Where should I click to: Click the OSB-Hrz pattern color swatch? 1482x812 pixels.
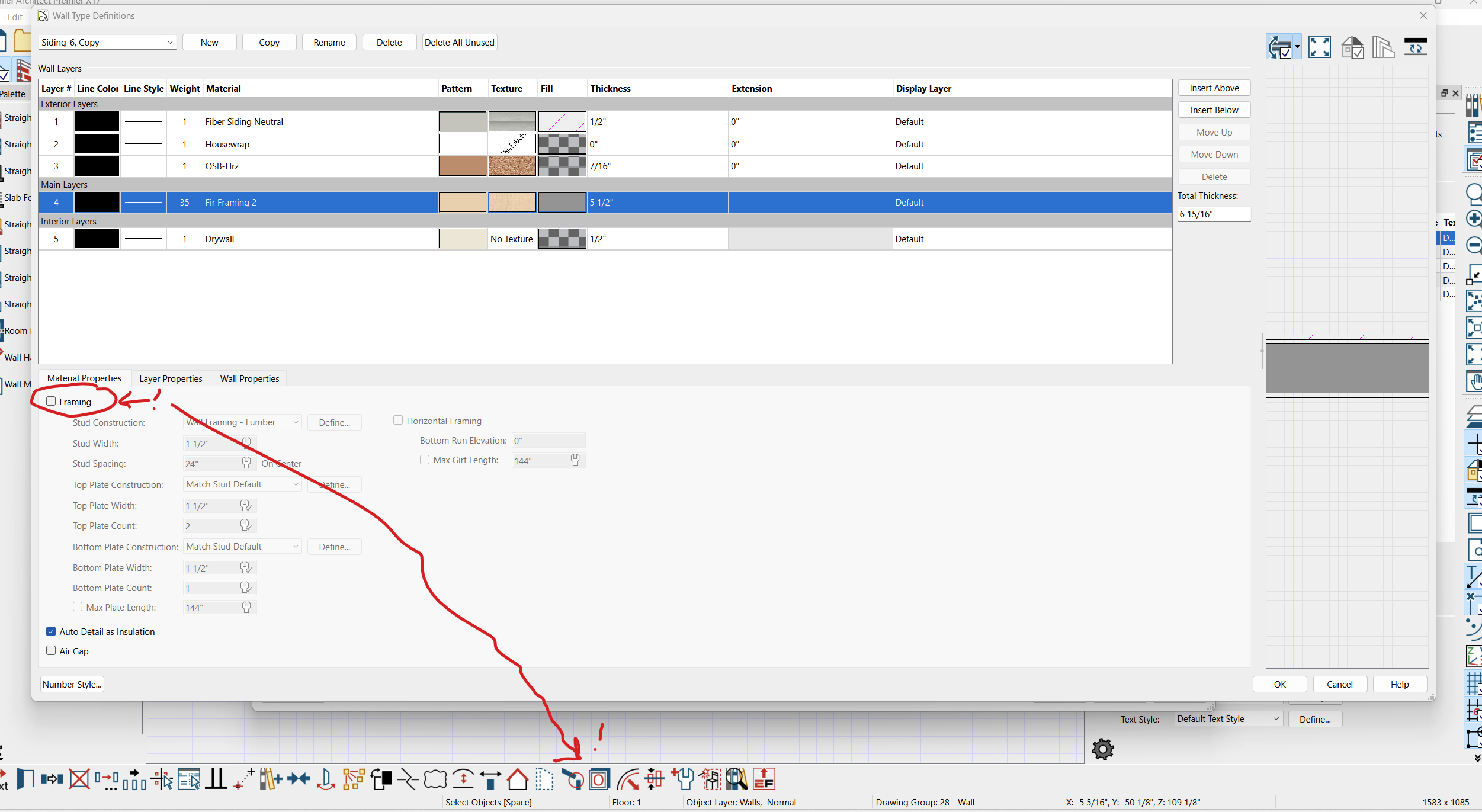[462, 166]
